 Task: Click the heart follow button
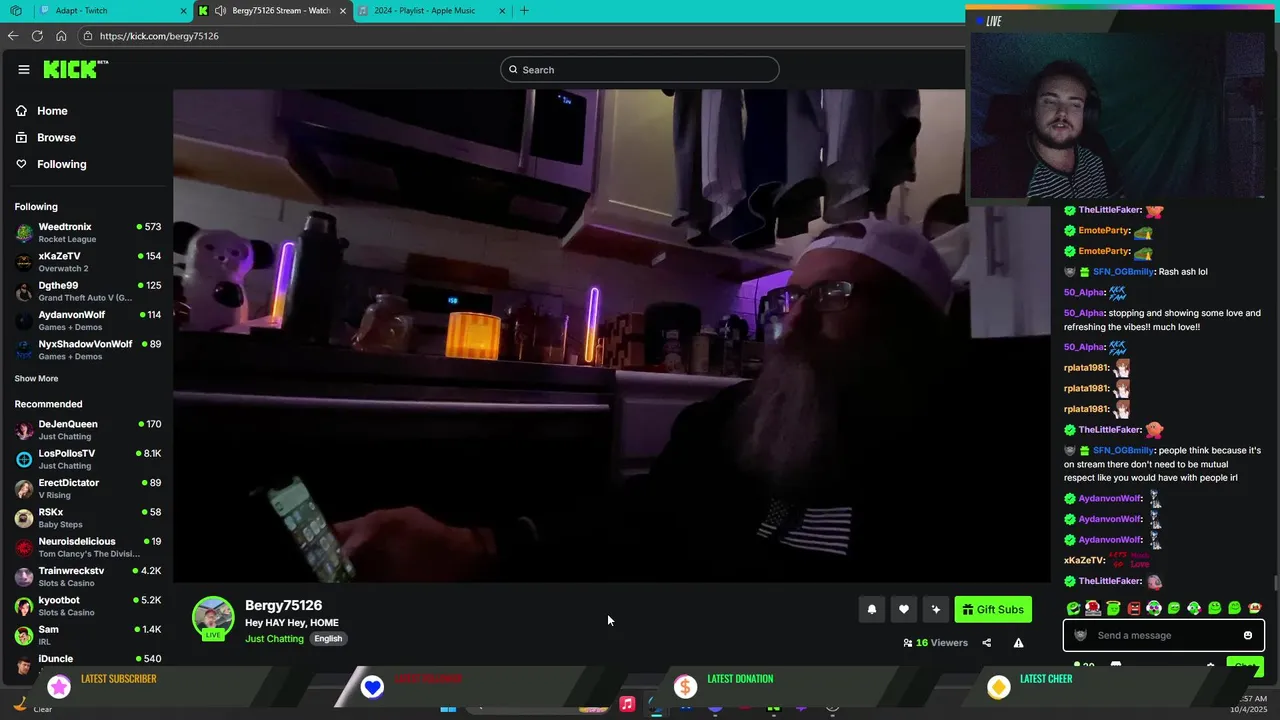[x=904, y=609]
